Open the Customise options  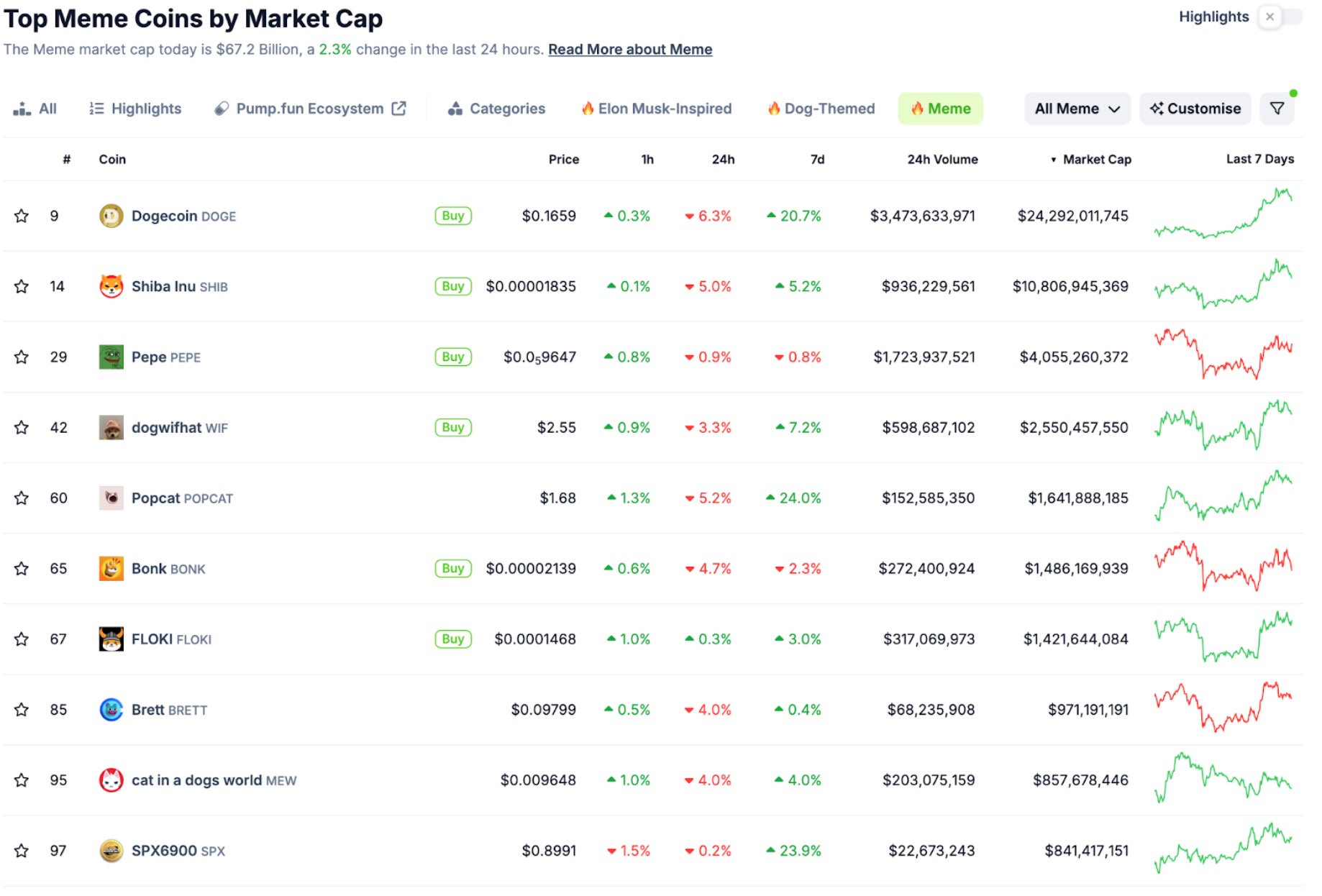click(x=1195, y=109)
